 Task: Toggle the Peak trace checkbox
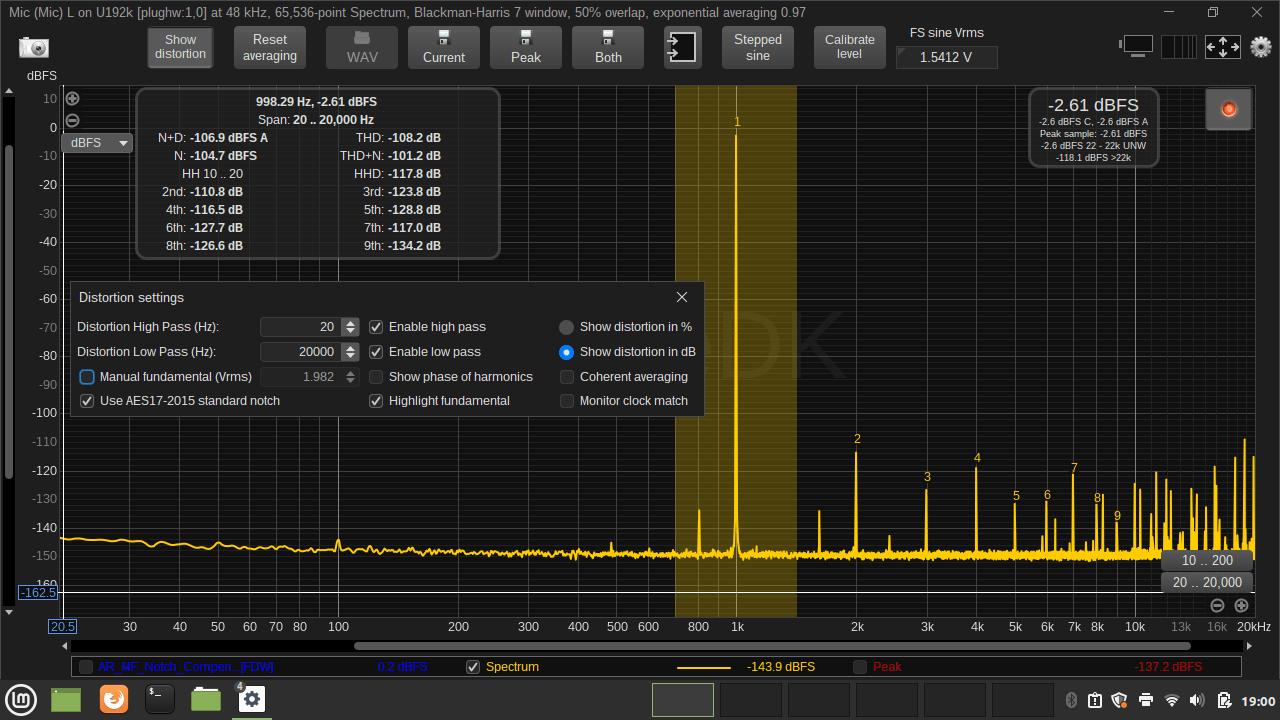point(860,667)
